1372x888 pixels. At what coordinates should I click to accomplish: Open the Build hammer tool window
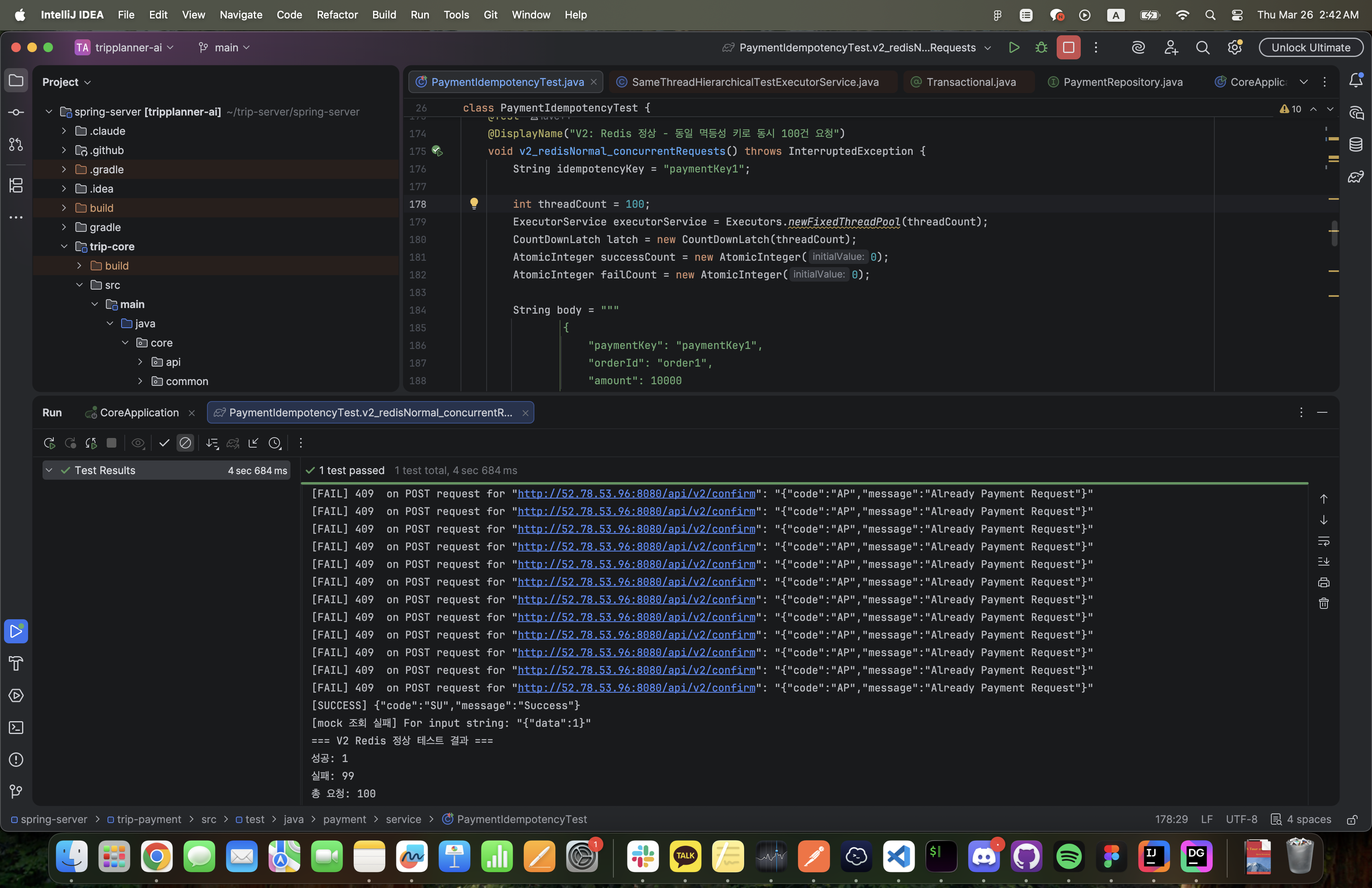16,663
